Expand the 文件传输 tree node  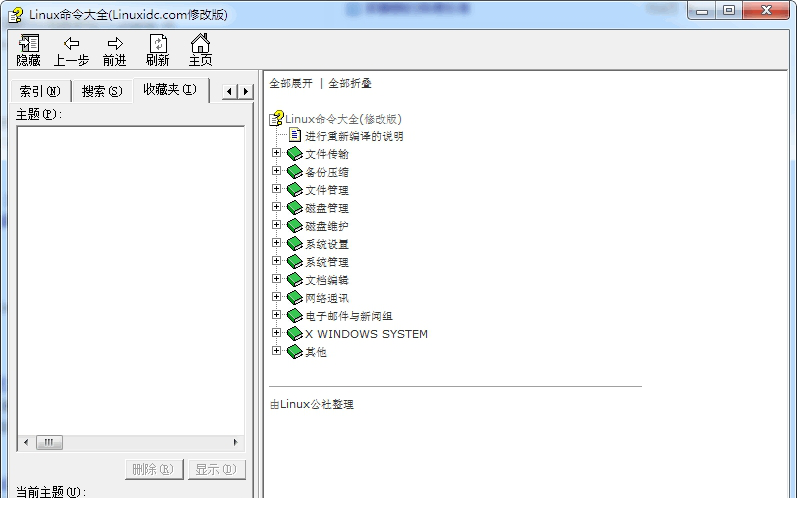coord(276,153)
